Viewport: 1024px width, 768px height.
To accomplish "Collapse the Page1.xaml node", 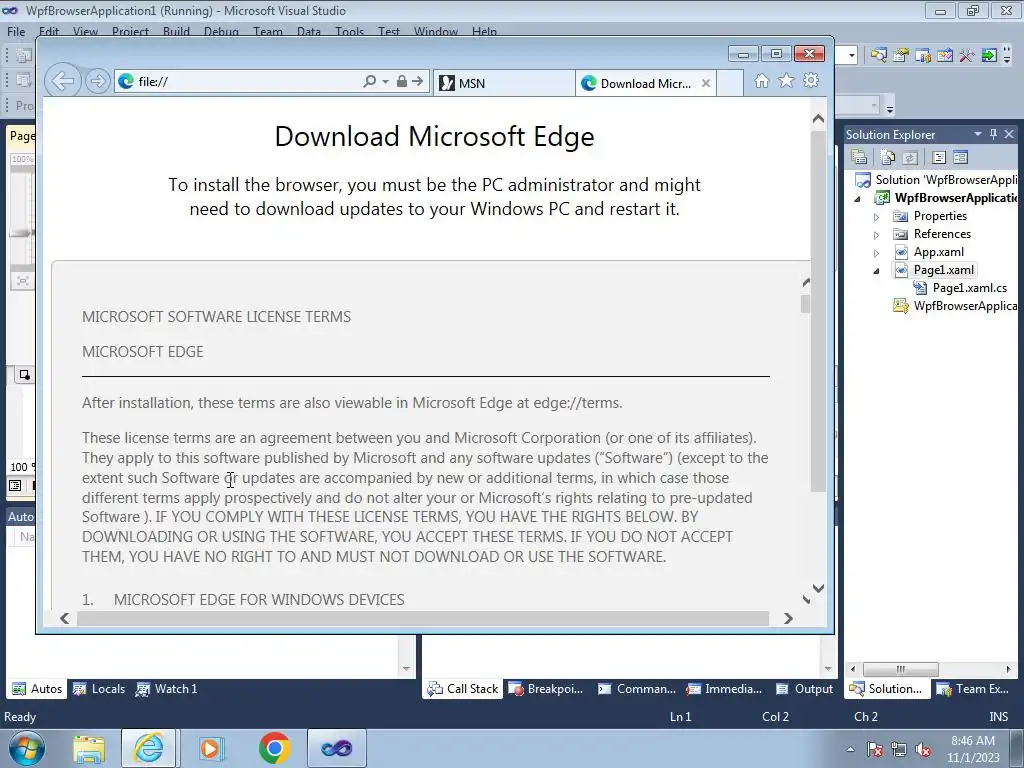I will tap(876, 271).
